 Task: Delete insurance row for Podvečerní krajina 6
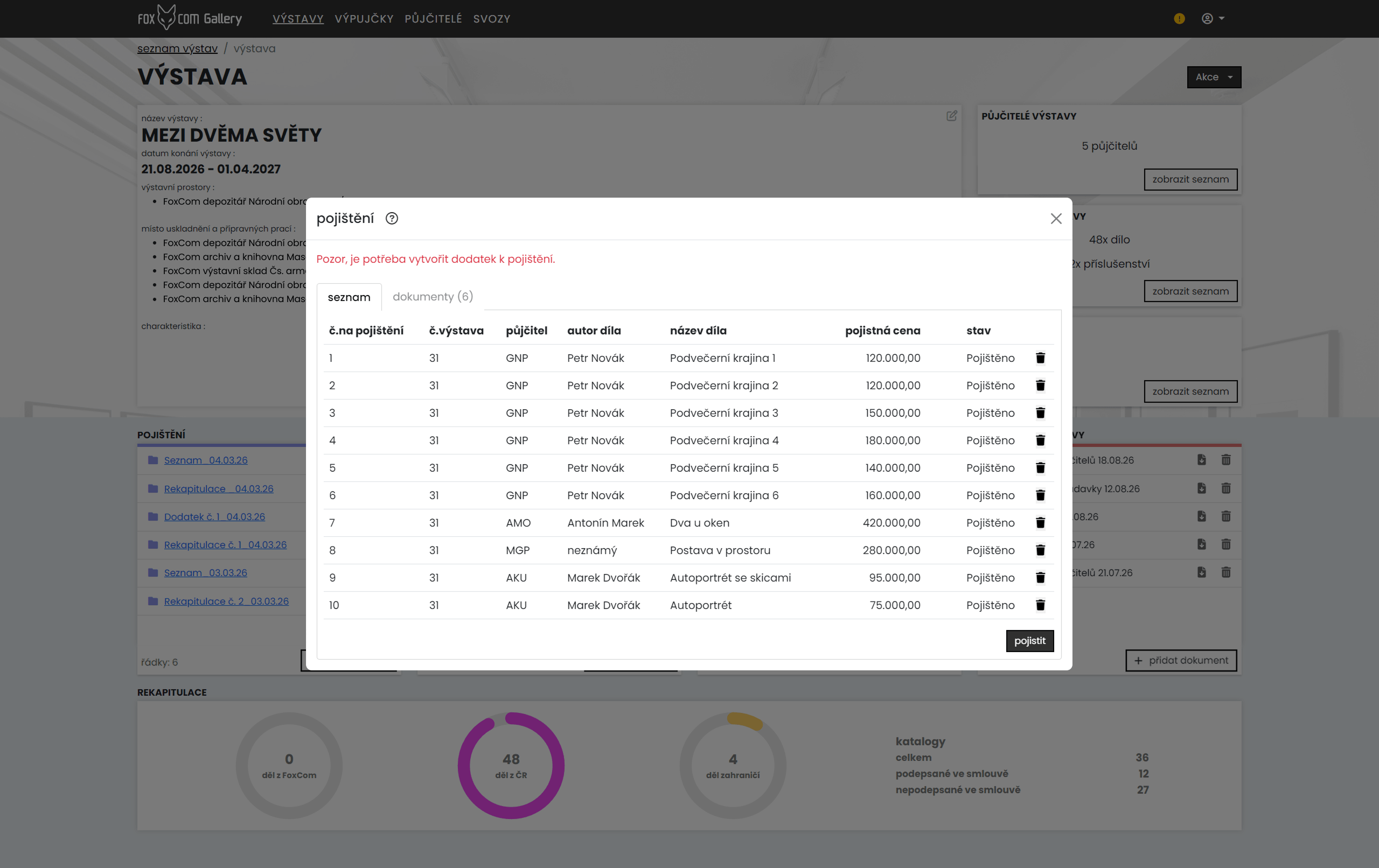[1040, 495]
